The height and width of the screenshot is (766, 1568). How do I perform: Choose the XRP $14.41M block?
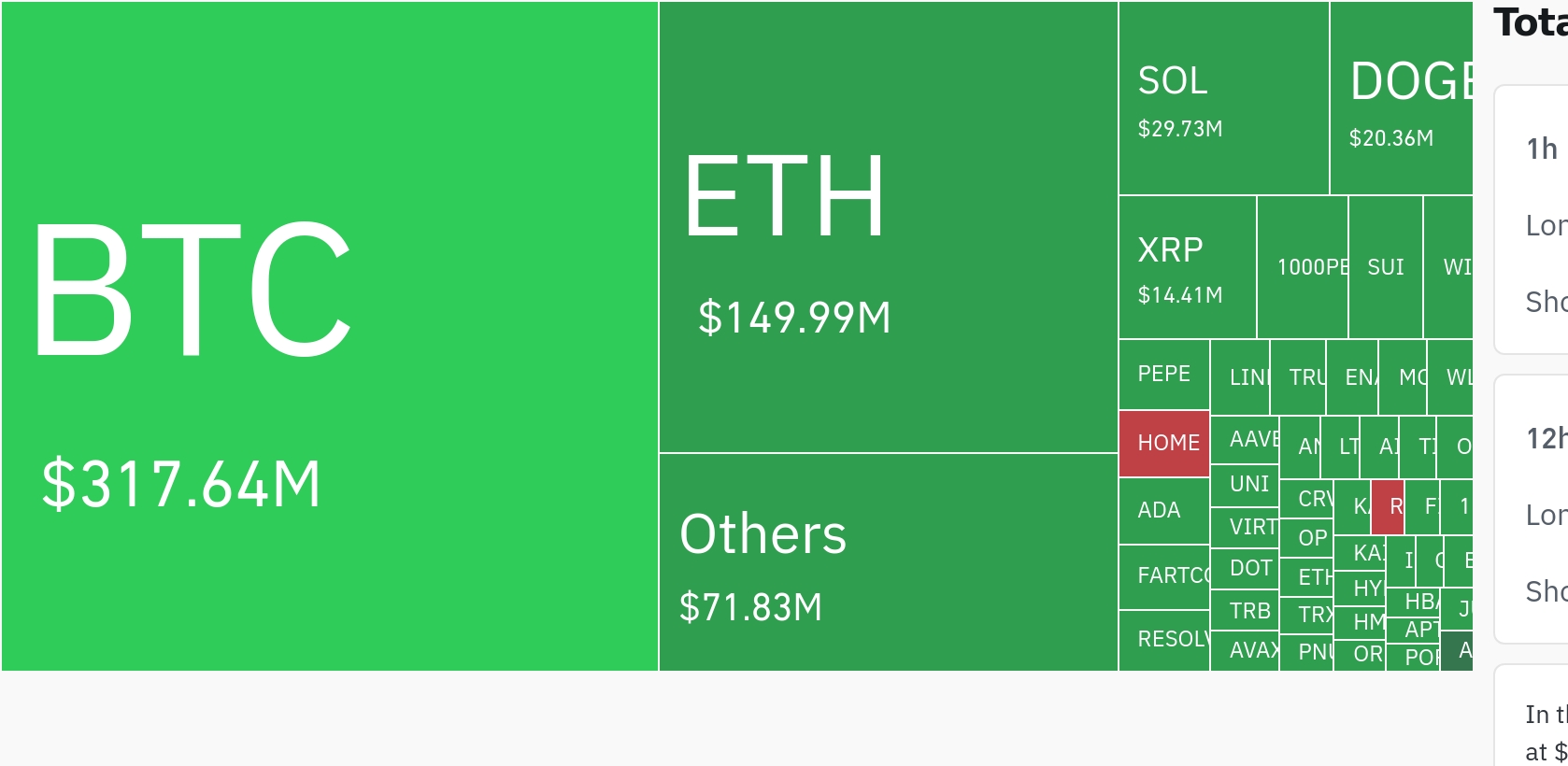point(1188,267)
